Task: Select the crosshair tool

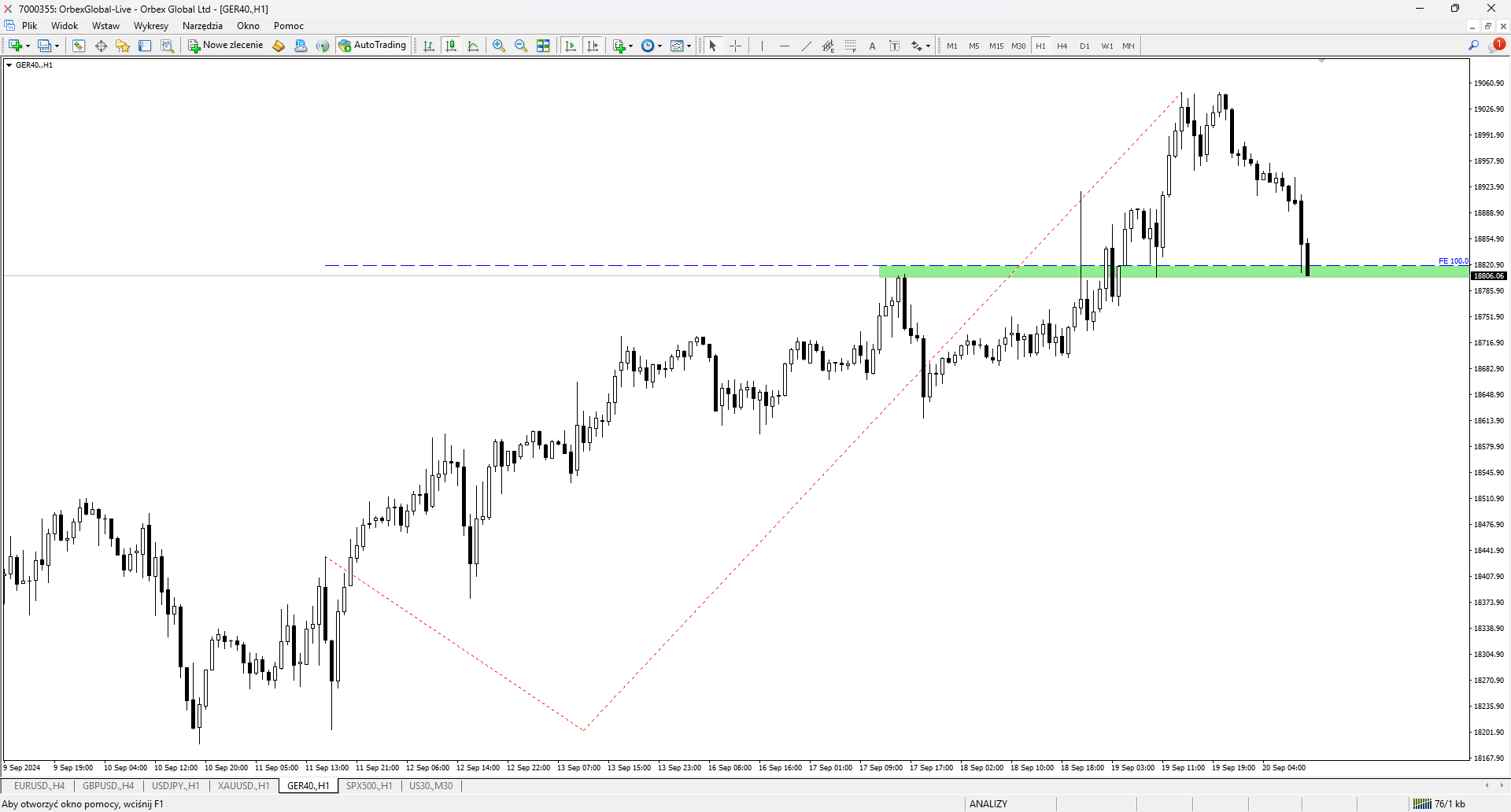Action: (735, 46)
